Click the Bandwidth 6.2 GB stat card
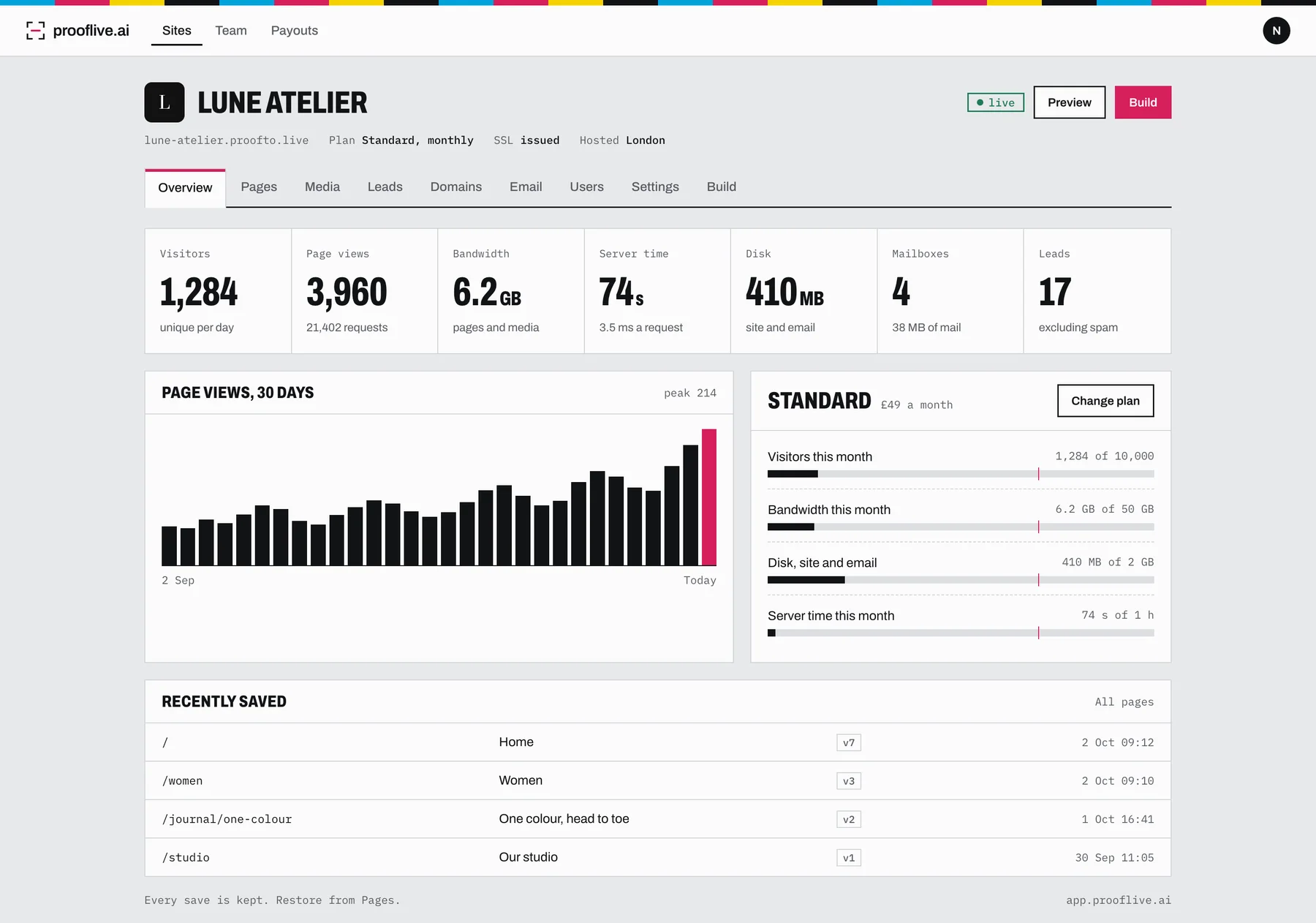The width and height of the screenshot is (1316, 923). coord(511,291)
